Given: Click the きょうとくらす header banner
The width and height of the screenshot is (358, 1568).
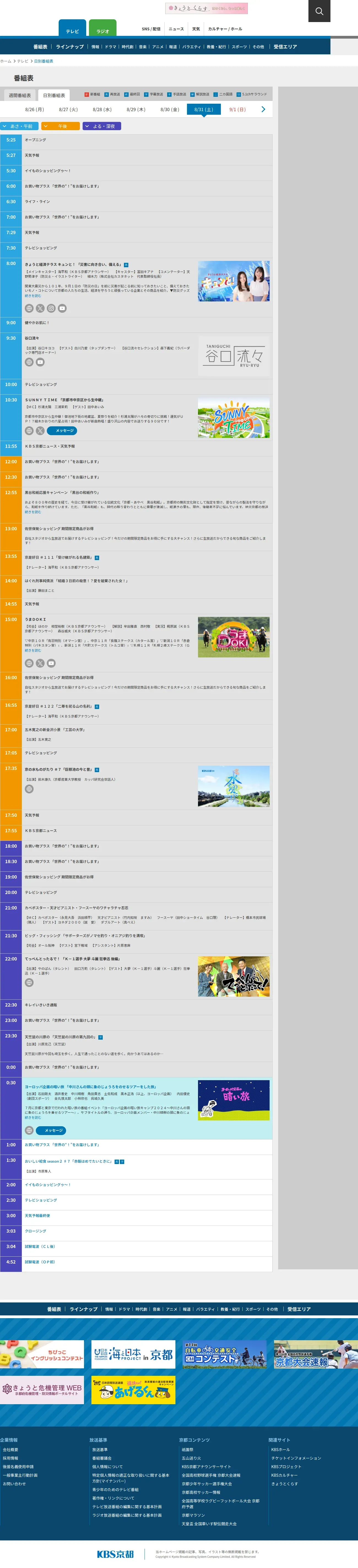Looking at the screenshot, I should [x=207, y=9].
